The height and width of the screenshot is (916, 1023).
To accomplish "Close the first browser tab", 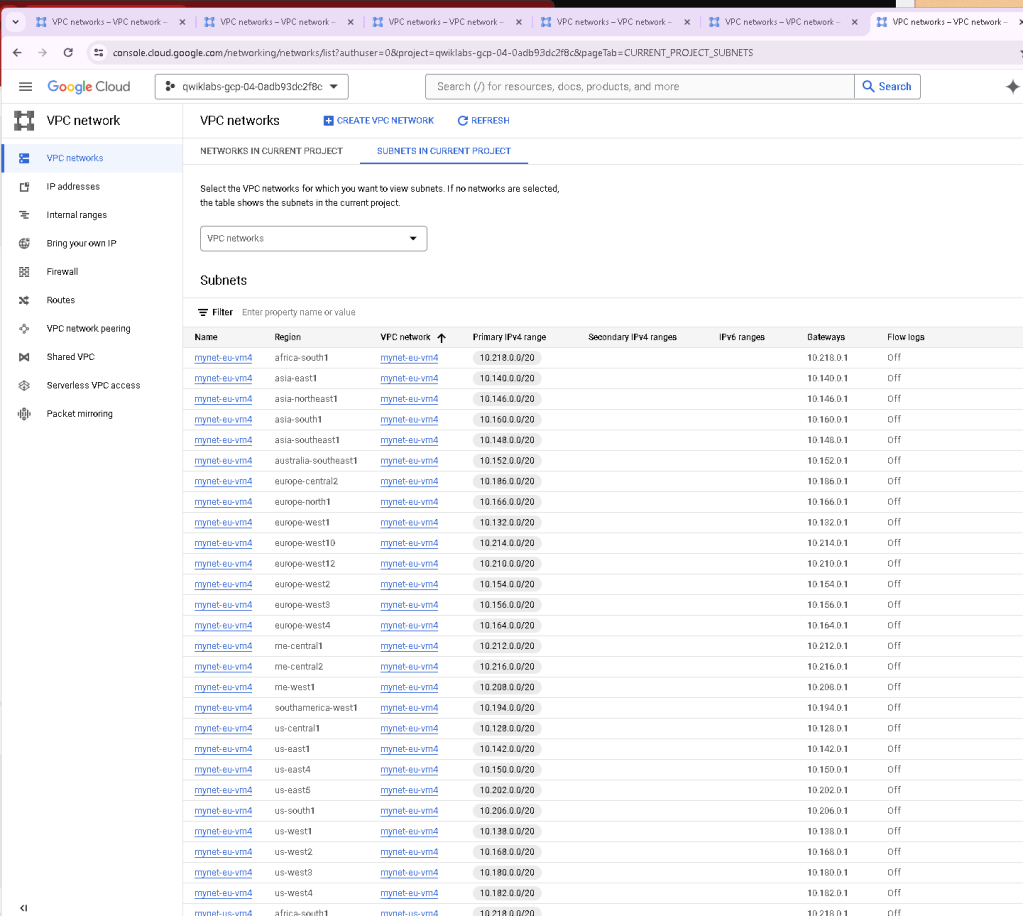I will pyautogui.click(x=182, y=22).
